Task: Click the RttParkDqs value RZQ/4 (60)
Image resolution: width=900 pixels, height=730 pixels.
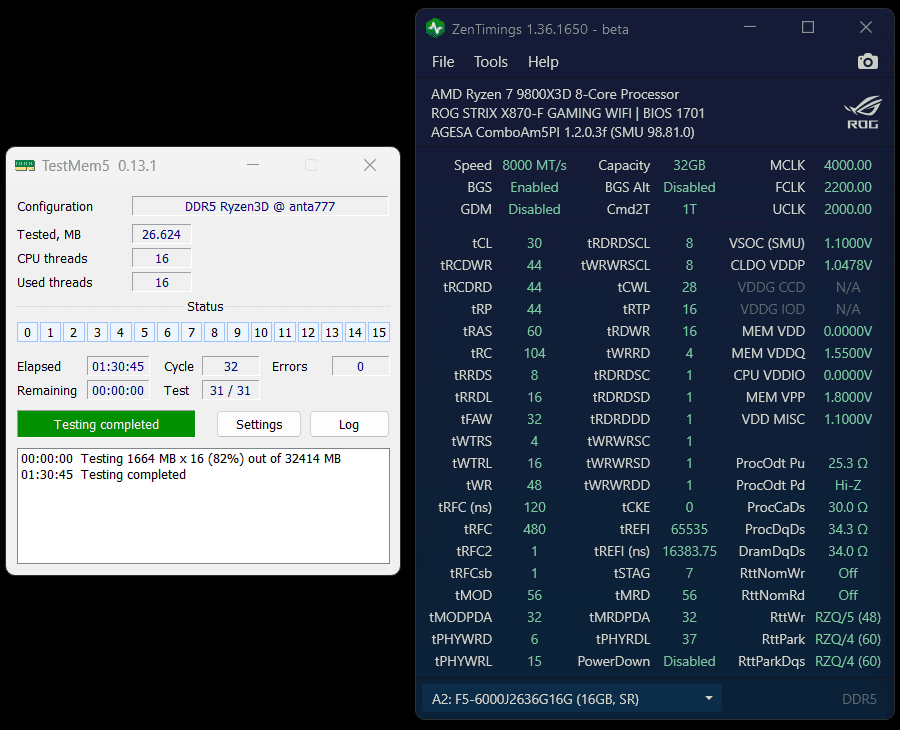Action: (x=848, y=661)
